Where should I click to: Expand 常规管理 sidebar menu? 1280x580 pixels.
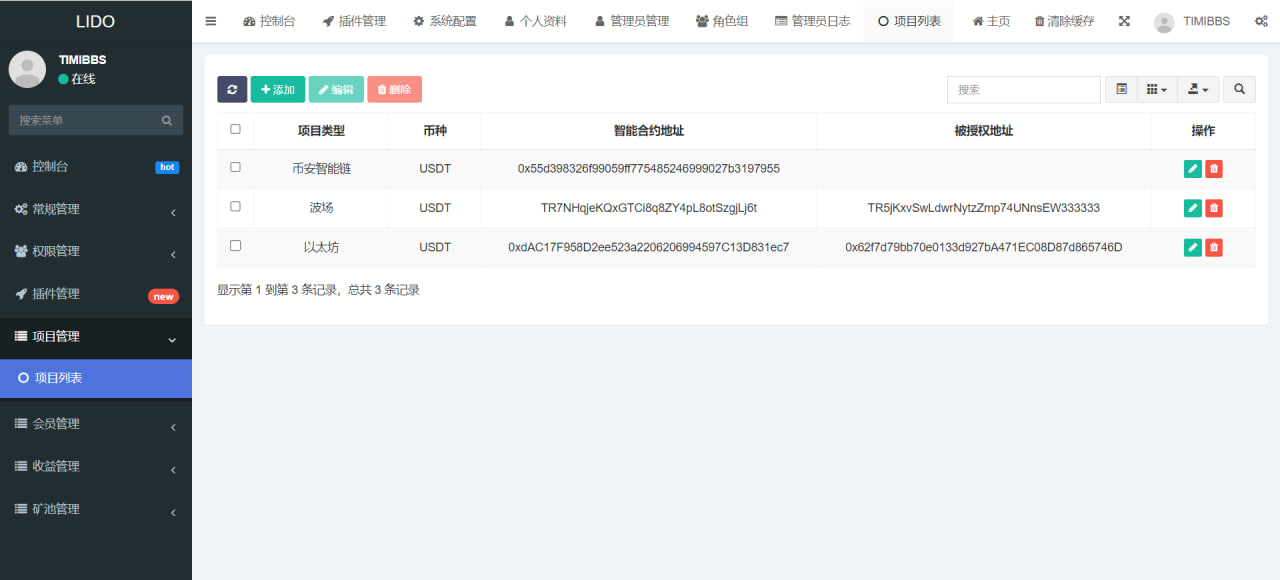click(96, 209)
